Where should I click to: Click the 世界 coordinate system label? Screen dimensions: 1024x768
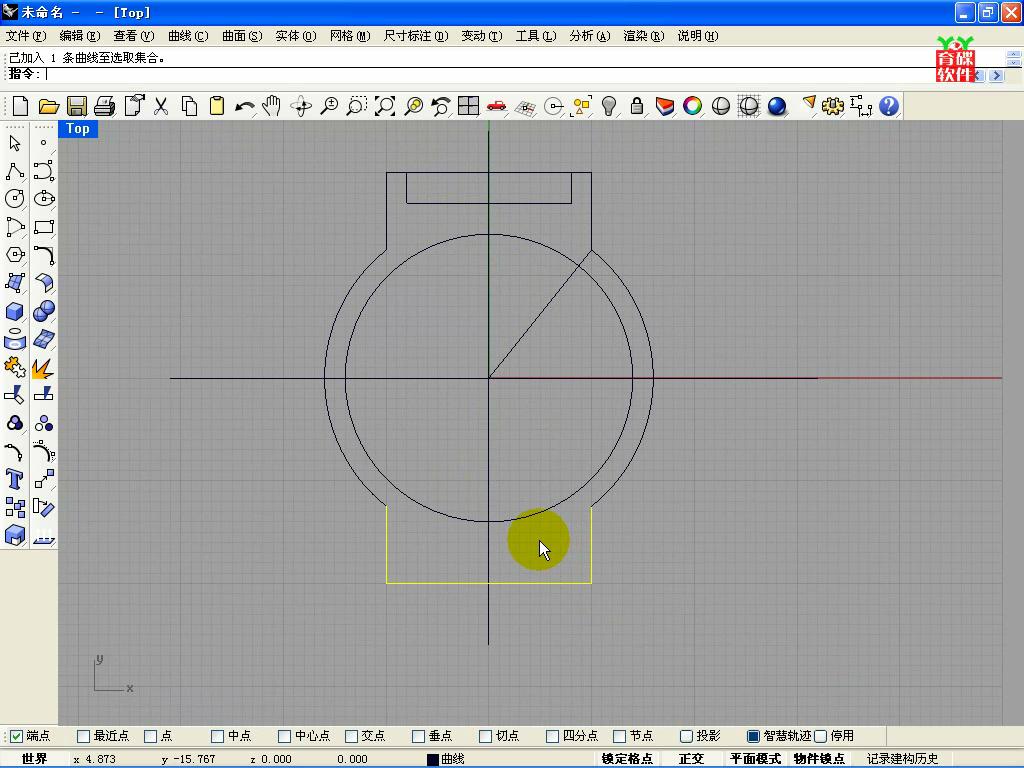[x=34, y=759]
